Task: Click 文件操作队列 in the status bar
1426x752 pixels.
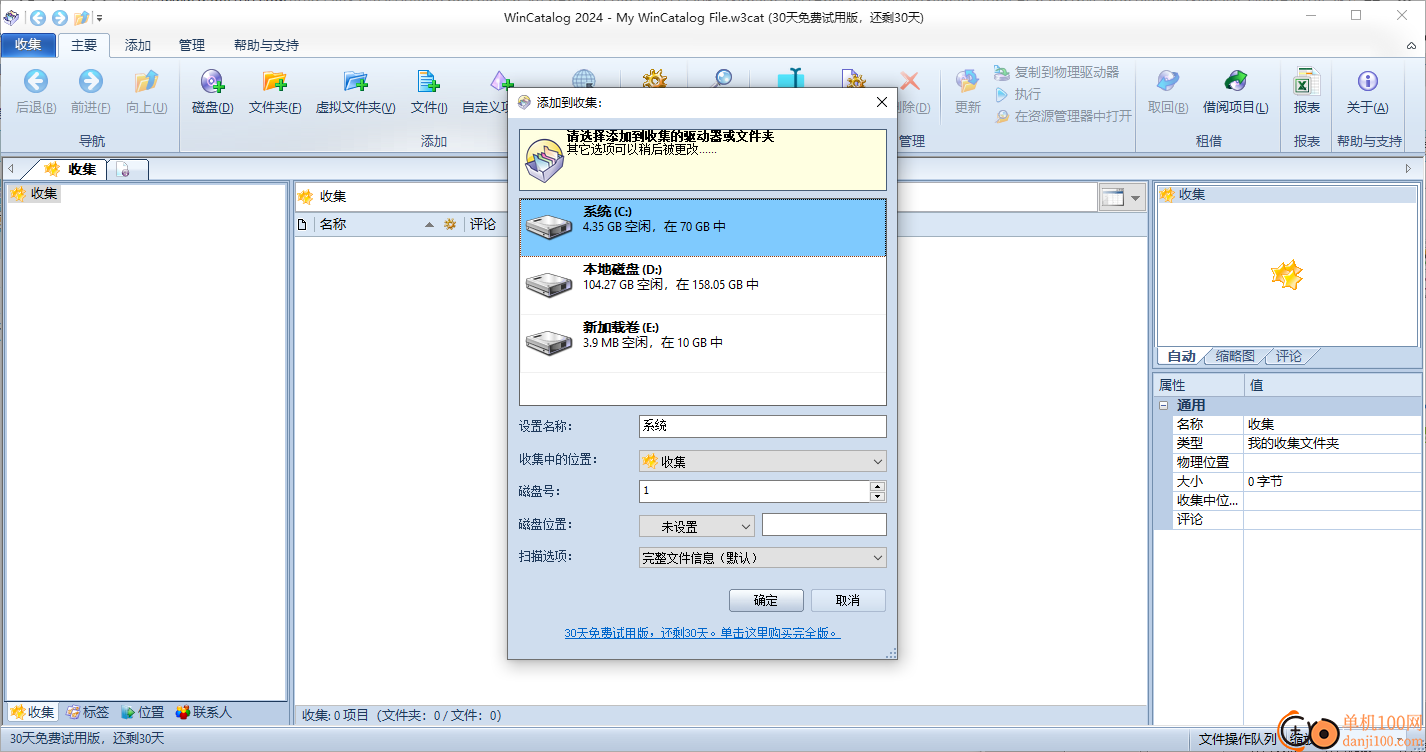Action: pos(1237,739)
